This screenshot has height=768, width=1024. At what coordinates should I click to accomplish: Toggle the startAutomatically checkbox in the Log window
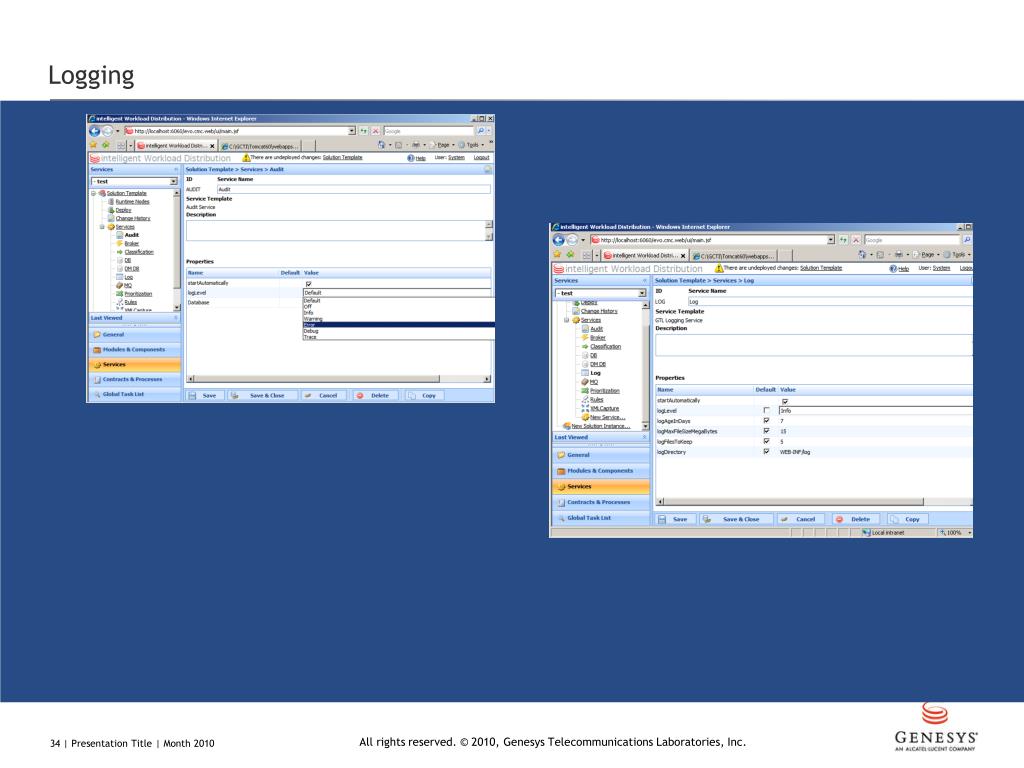pos(785,401)
